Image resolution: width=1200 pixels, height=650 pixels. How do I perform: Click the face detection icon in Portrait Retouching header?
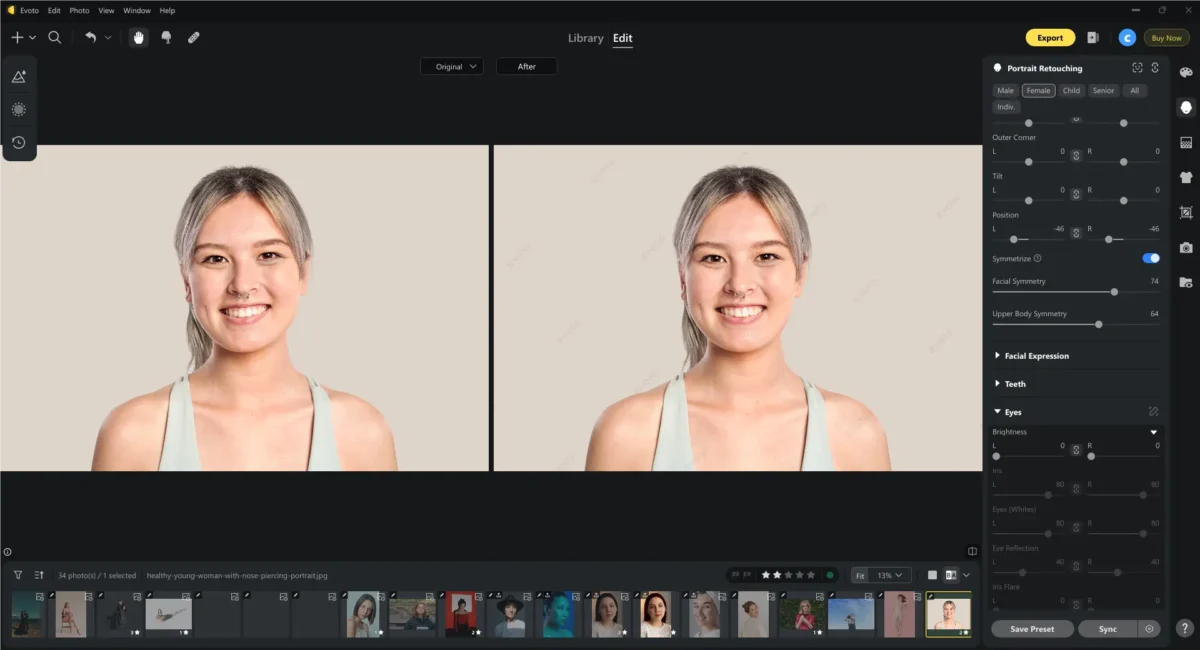[x=1137, y=67]
